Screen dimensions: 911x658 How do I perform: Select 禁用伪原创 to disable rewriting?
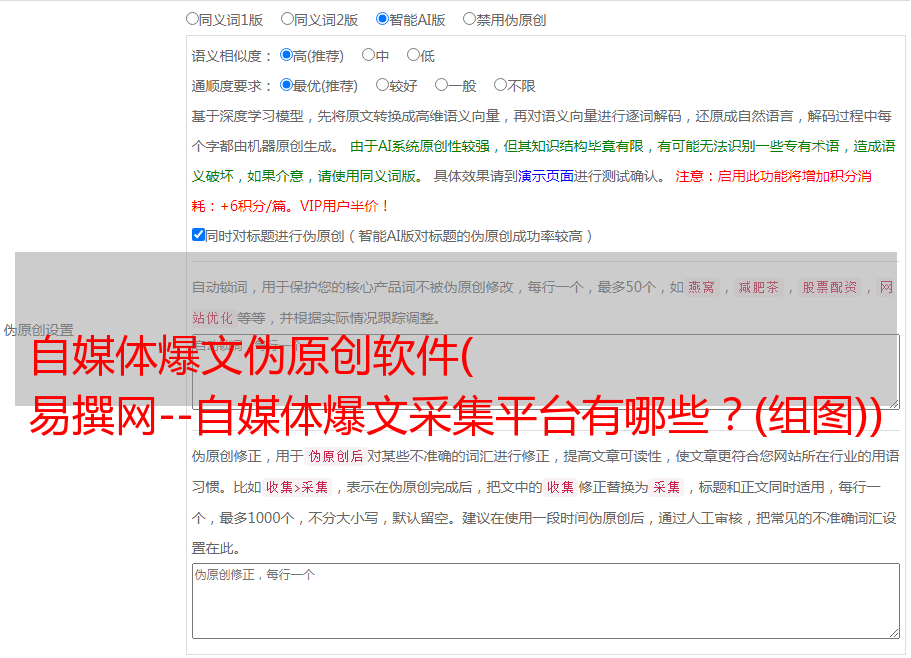click(470, 18)
